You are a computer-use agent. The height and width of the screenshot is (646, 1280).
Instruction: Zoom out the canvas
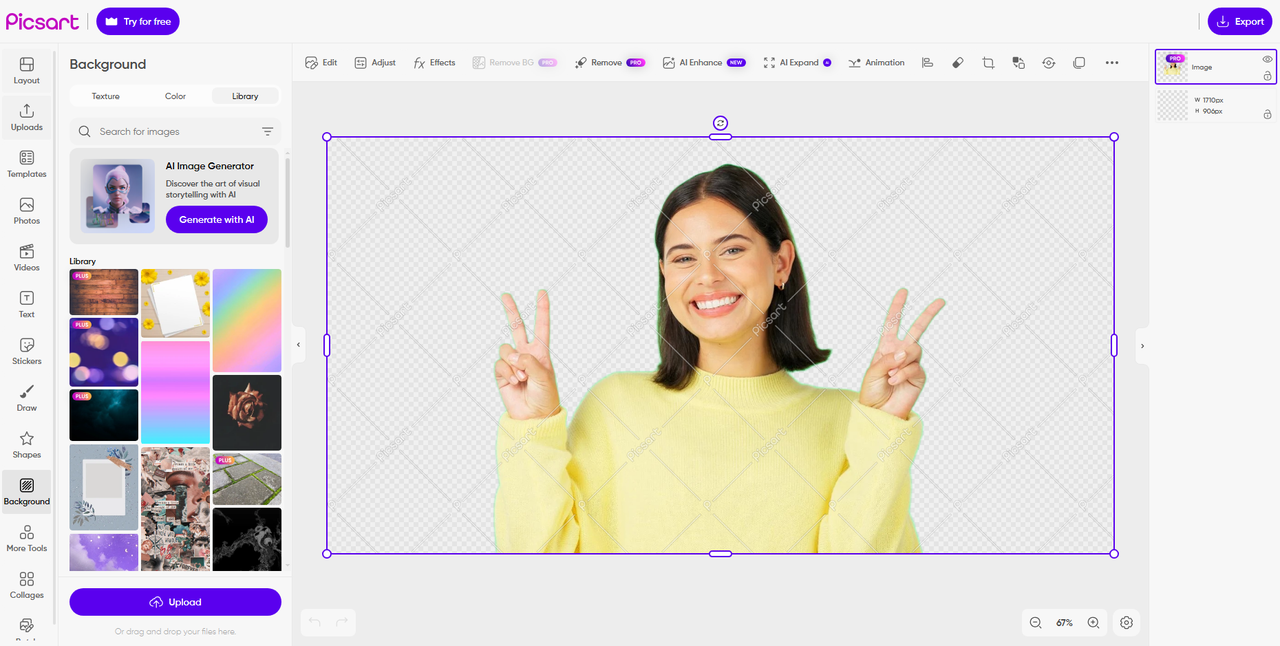[1036, 622]
